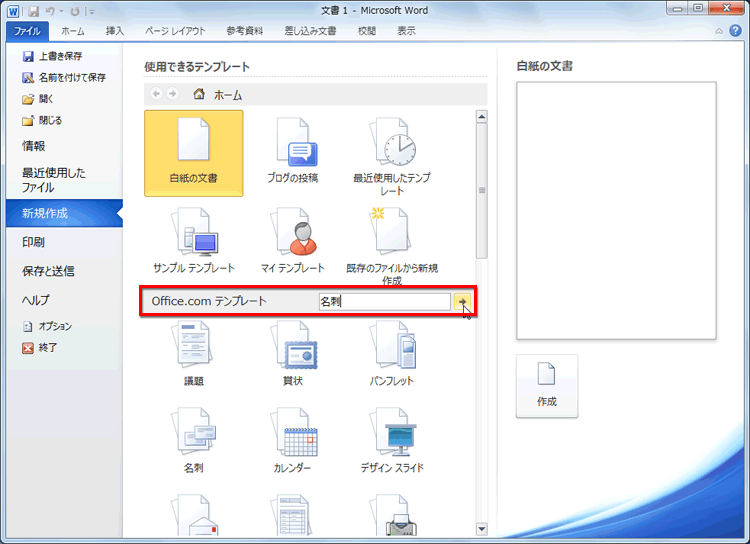Open the デザイン スライド category

392,440
